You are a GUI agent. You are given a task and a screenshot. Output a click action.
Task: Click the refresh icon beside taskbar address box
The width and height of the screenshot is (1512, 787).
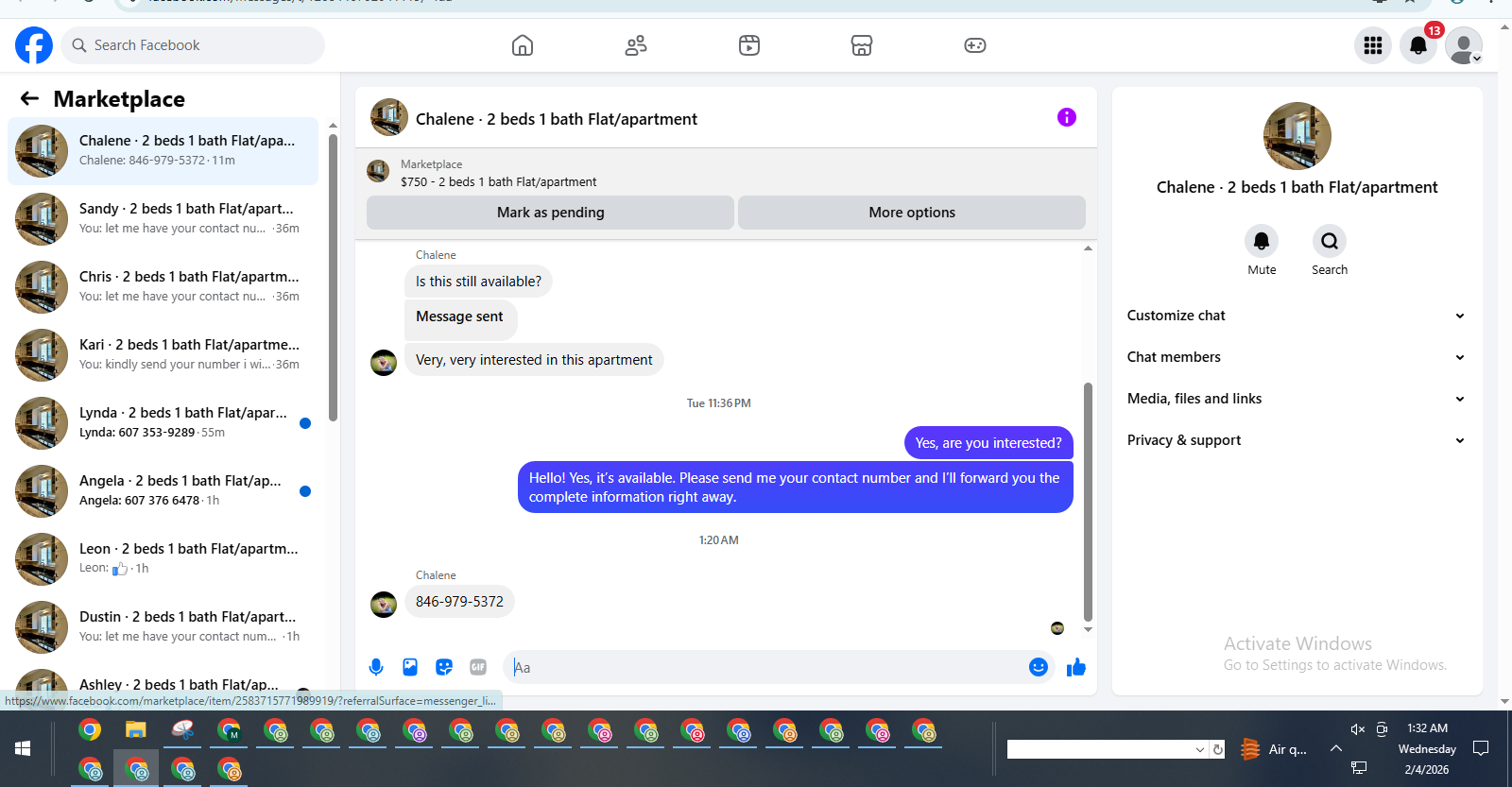click(1218, 749)
